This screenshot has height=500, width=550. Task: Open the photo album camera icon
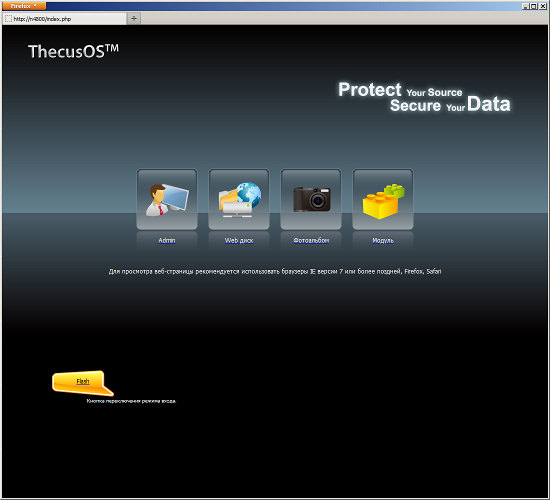pyautogui.click(x=311, y=199)
